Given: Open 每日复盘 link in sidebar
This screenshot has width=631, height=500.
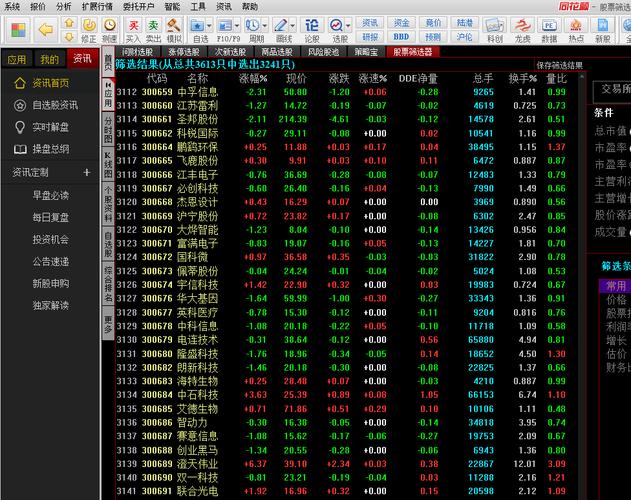Looking at the screenshot, I should click(x=51, y=218).
